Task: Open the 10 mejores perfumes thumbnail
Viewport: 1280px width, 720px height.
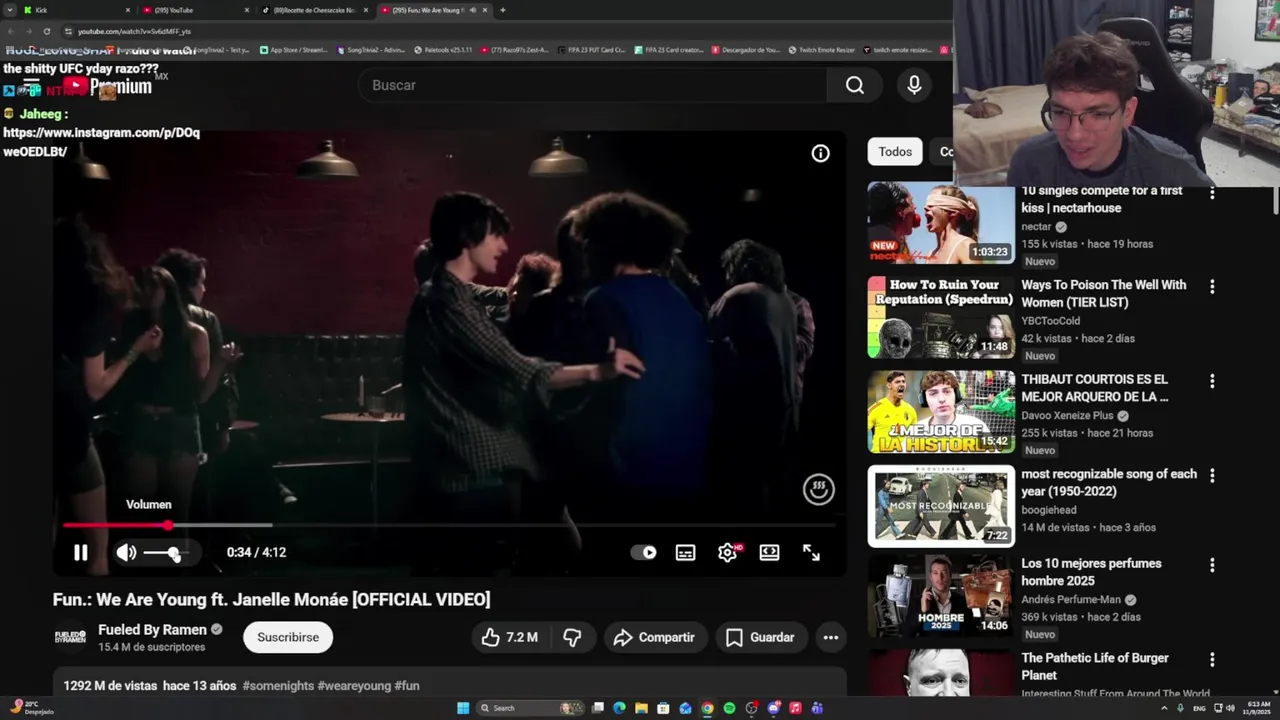Action: pyautogui.click(x=941, y=597)
